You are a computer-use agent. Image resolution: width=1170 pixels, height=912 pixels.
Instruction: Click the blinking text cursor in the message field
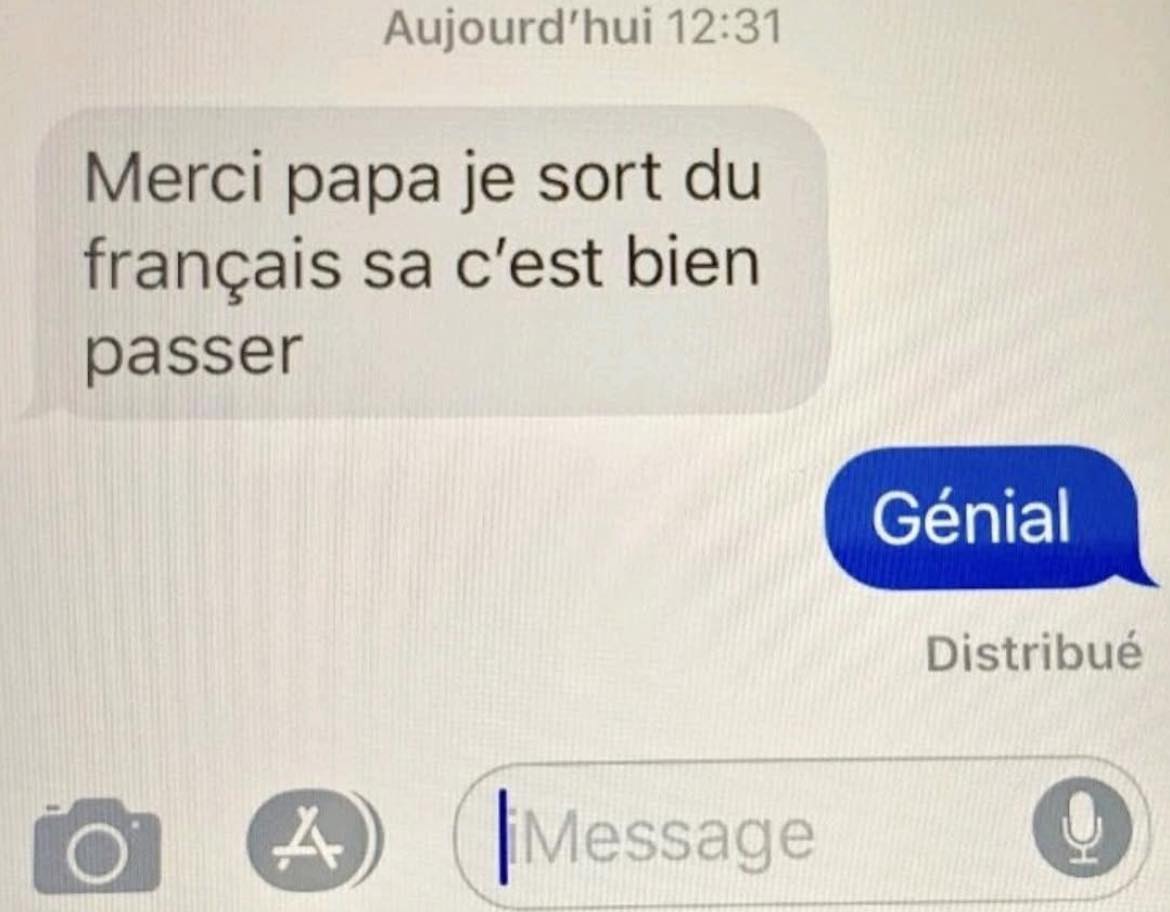coord(504,836)
